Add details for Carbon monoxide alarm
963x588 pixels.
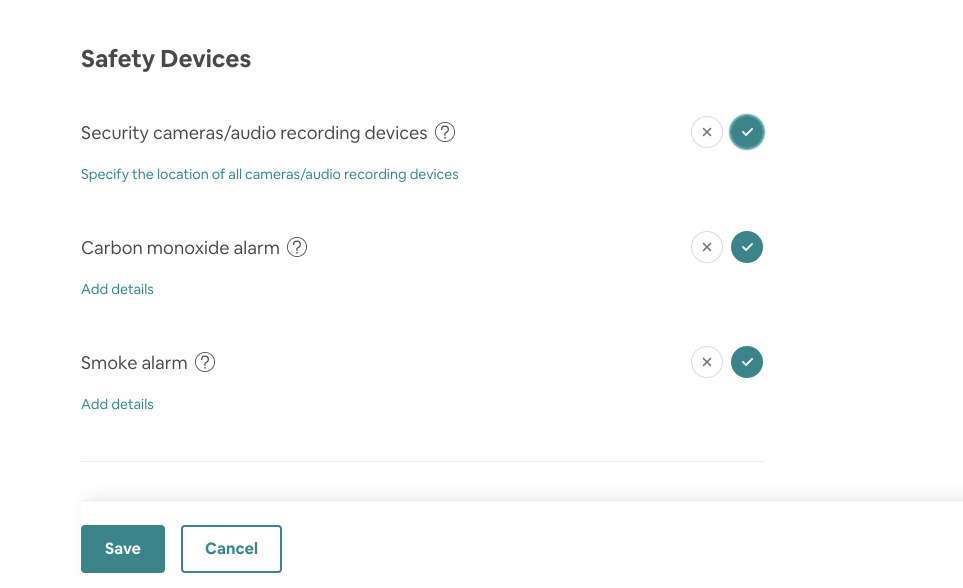point(117,289)
